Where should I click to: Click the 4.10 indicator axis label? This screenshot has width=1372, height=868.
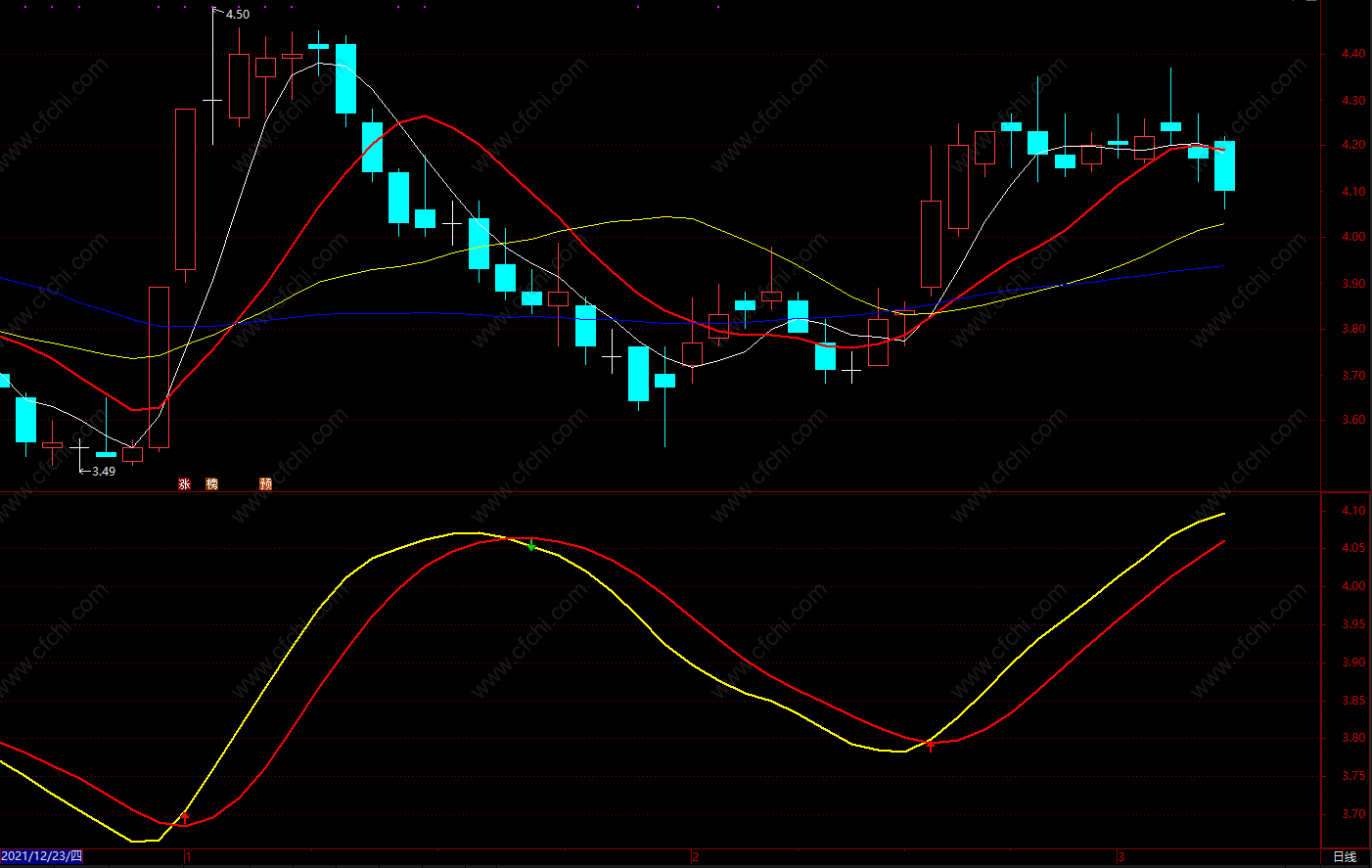coord(1353,511)
